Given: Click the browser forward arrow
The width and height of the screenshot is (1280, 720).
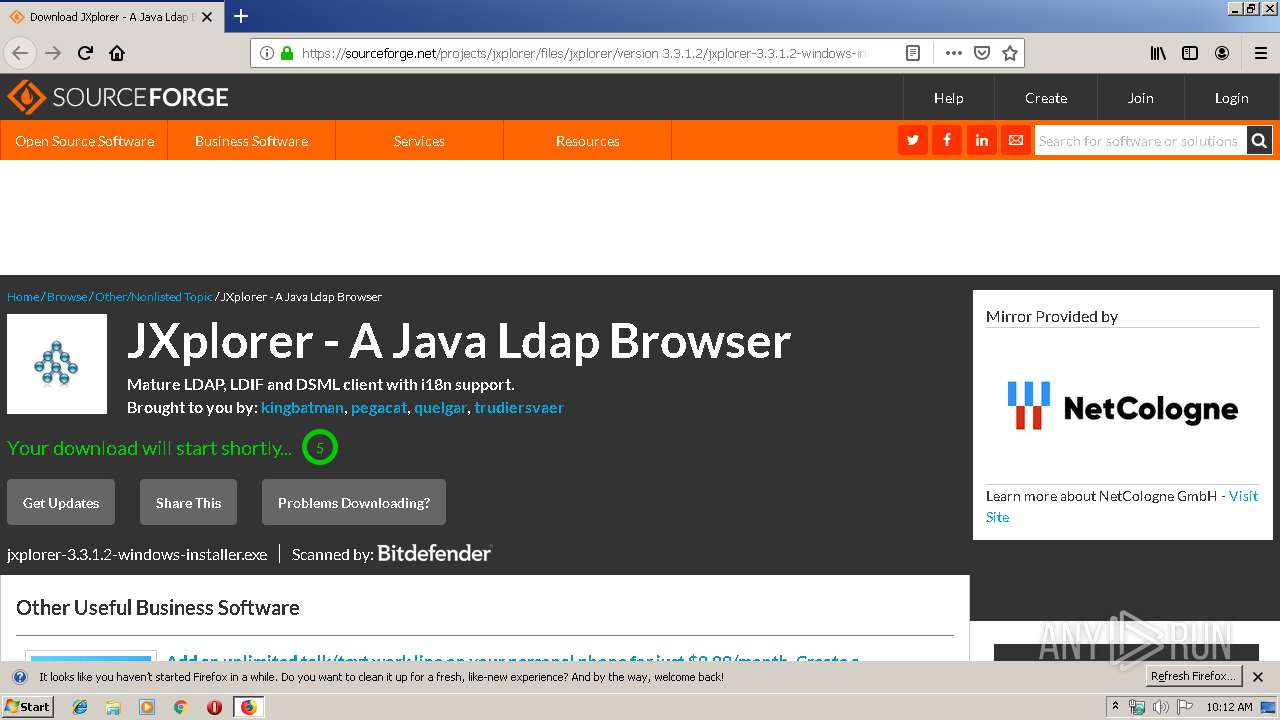Looking at the screenshot, I should point(53,53).
